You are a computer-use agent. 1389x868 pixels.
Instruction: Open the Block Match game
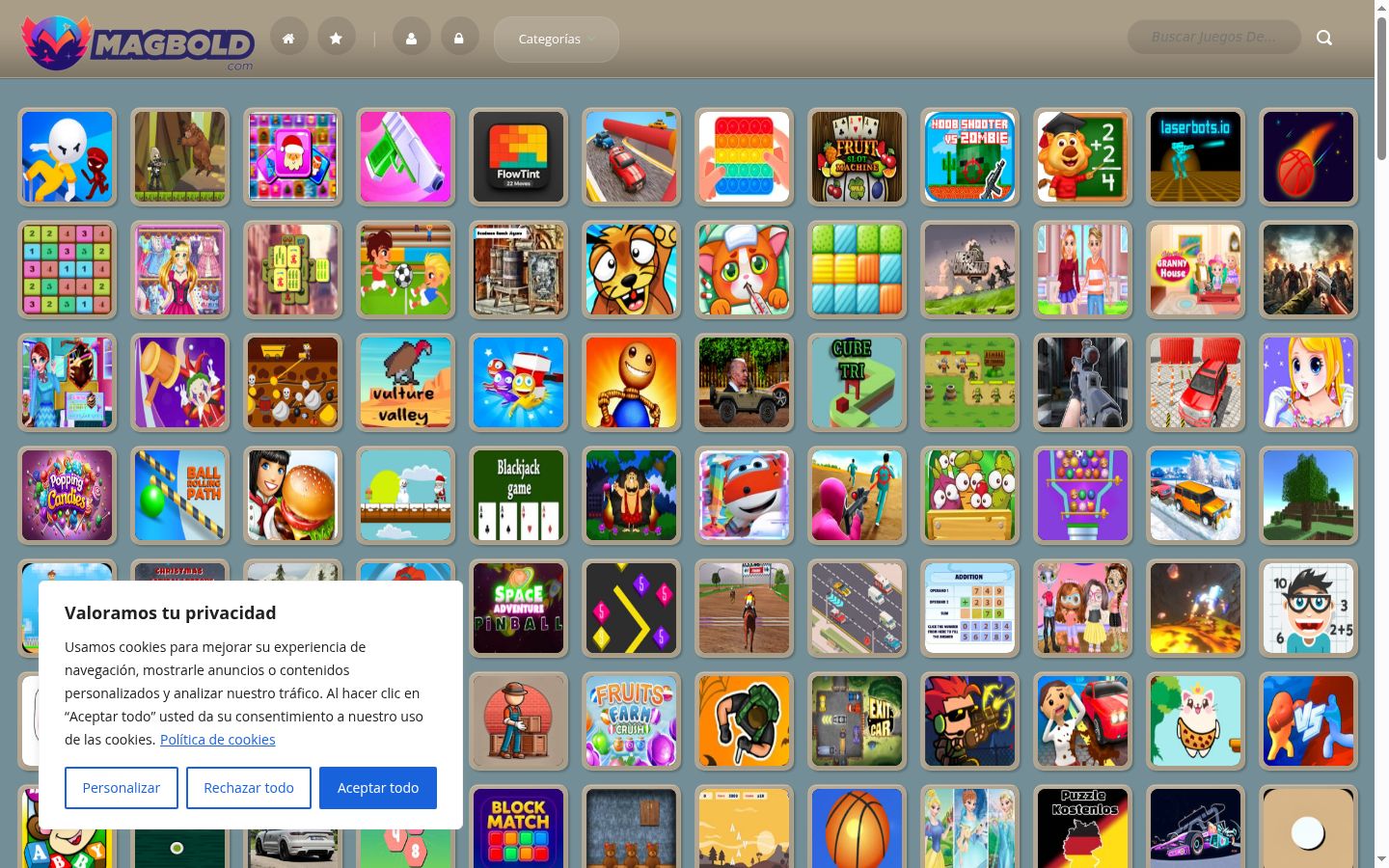click(519, 827)
